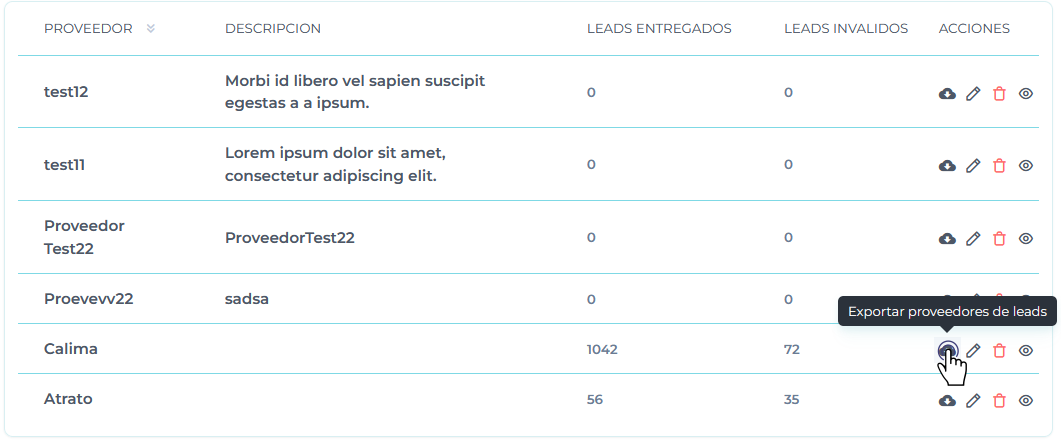Delete the Atrato provider
The image size is (1061, 447).
point(999,400)
